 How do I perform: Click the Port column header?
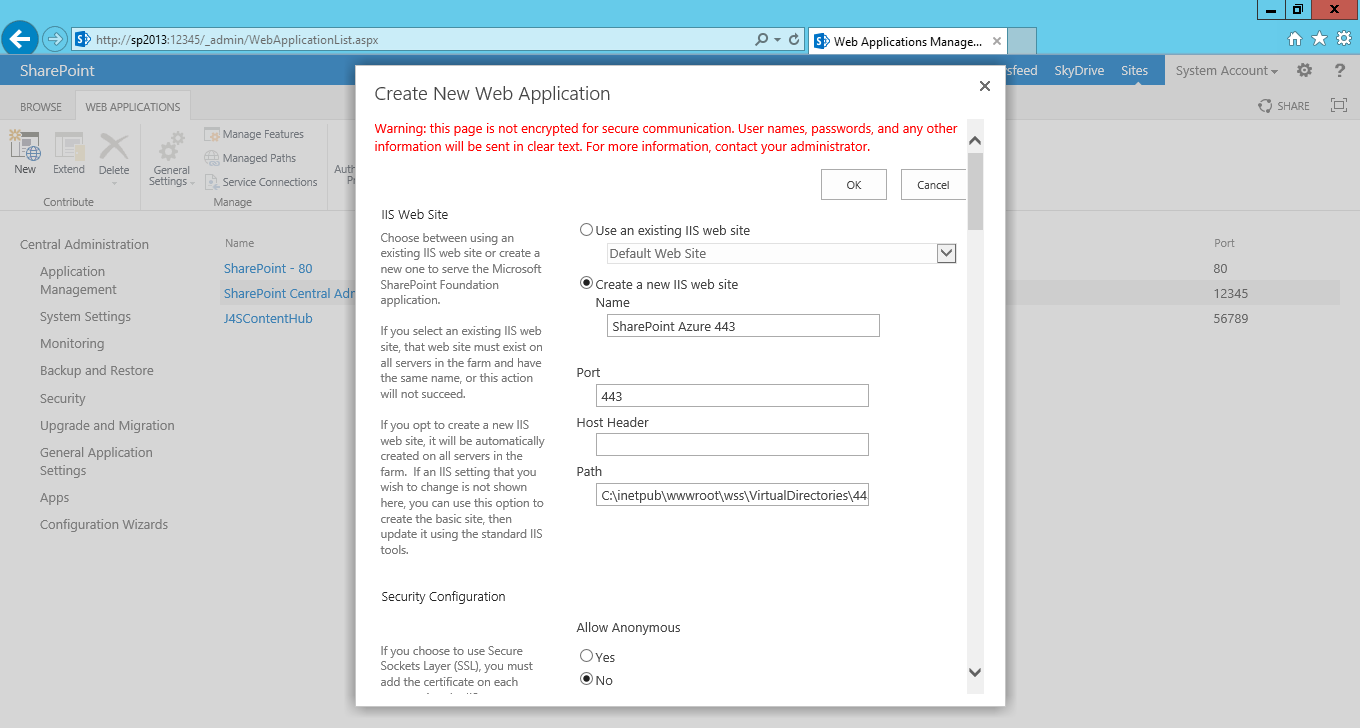click(x=1224, y=243)
